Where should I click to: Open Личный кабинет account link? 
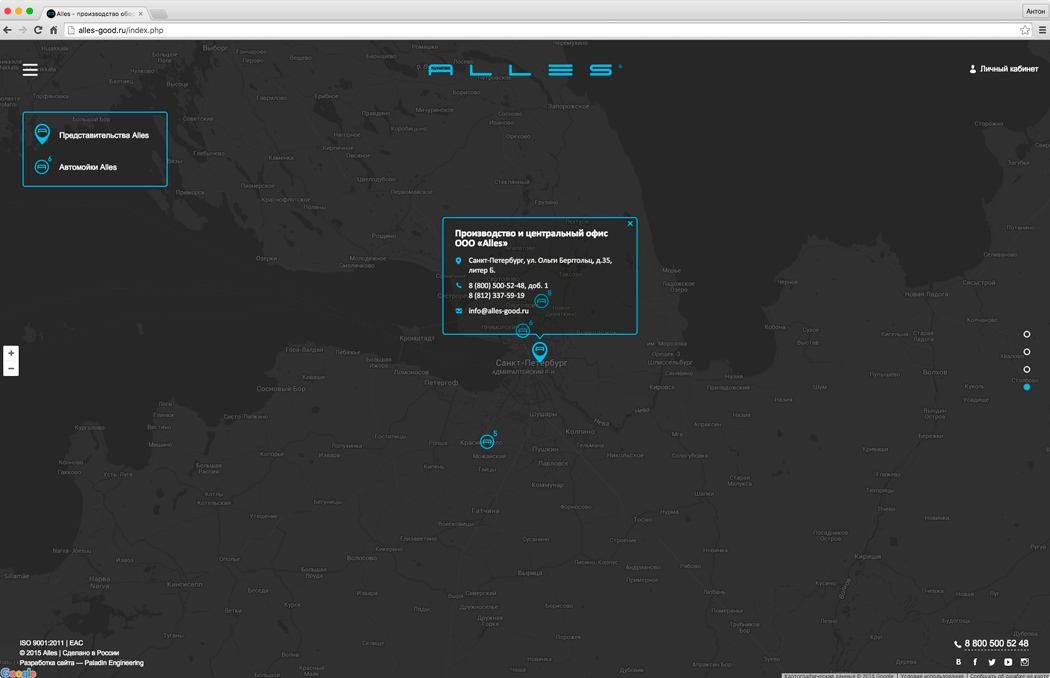click(1003, 69)
